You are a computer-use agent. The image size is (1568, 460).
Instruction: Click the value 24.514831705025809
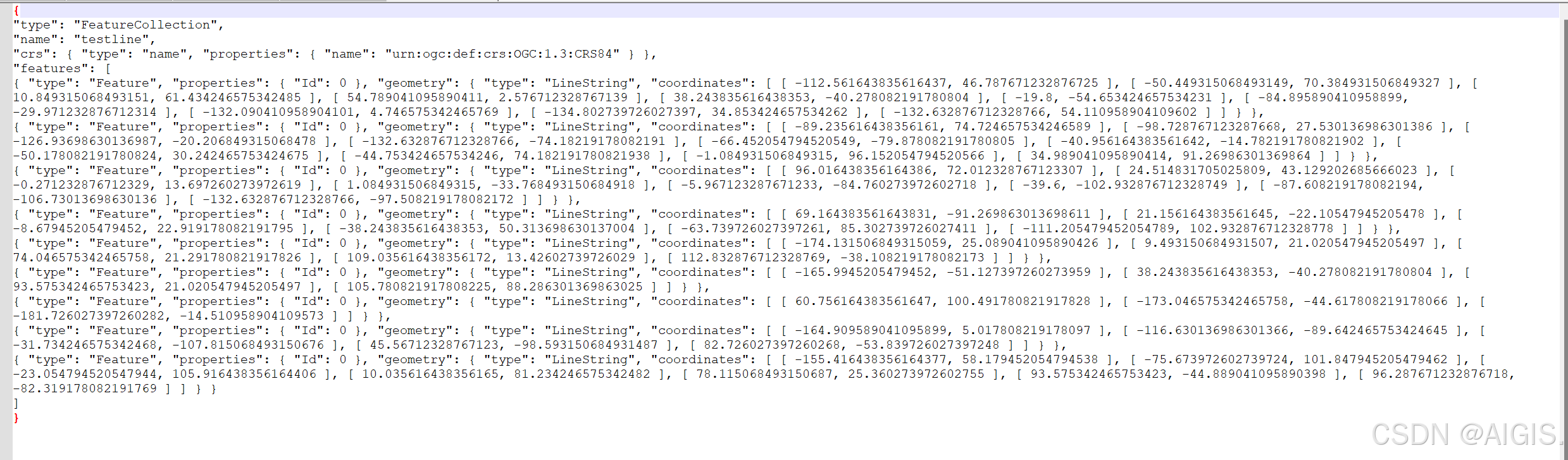pos(1197,170)
